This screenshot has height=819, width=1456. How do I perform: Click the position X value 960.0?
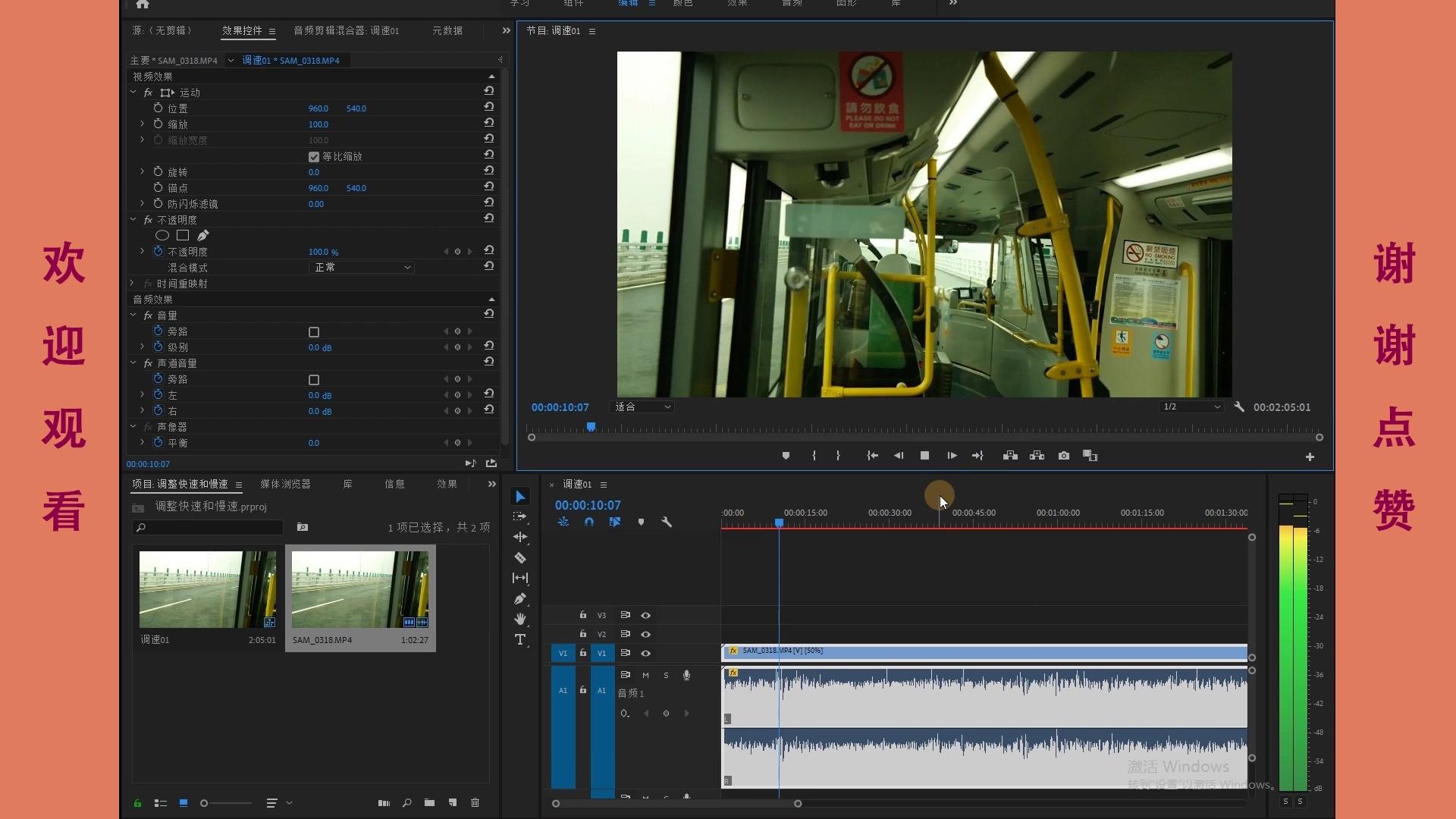point(318,108)
